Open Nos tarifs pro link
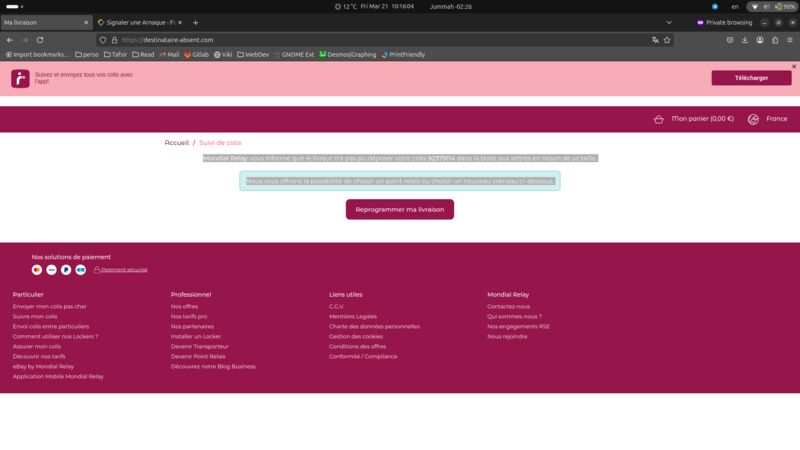 (189, 317)
